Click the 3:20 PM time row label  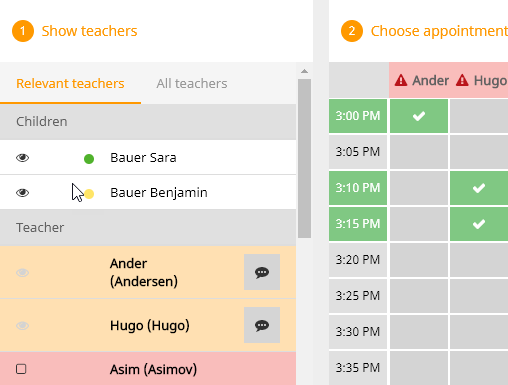pyautogui.click(x=358, y=260)
